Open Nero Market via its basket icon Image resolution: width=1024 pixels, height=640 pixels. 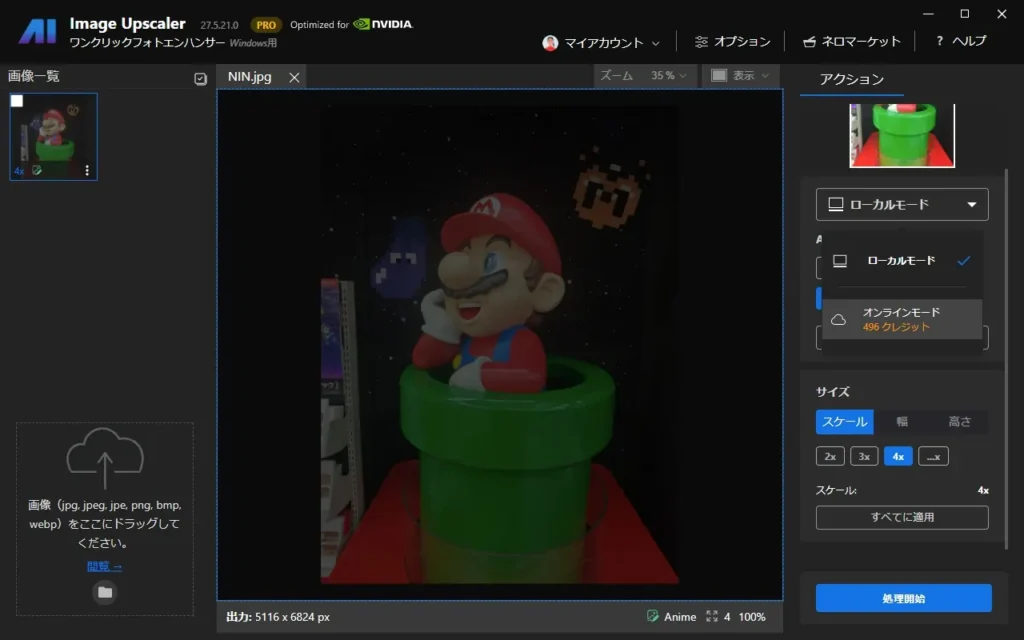point(810,42)
